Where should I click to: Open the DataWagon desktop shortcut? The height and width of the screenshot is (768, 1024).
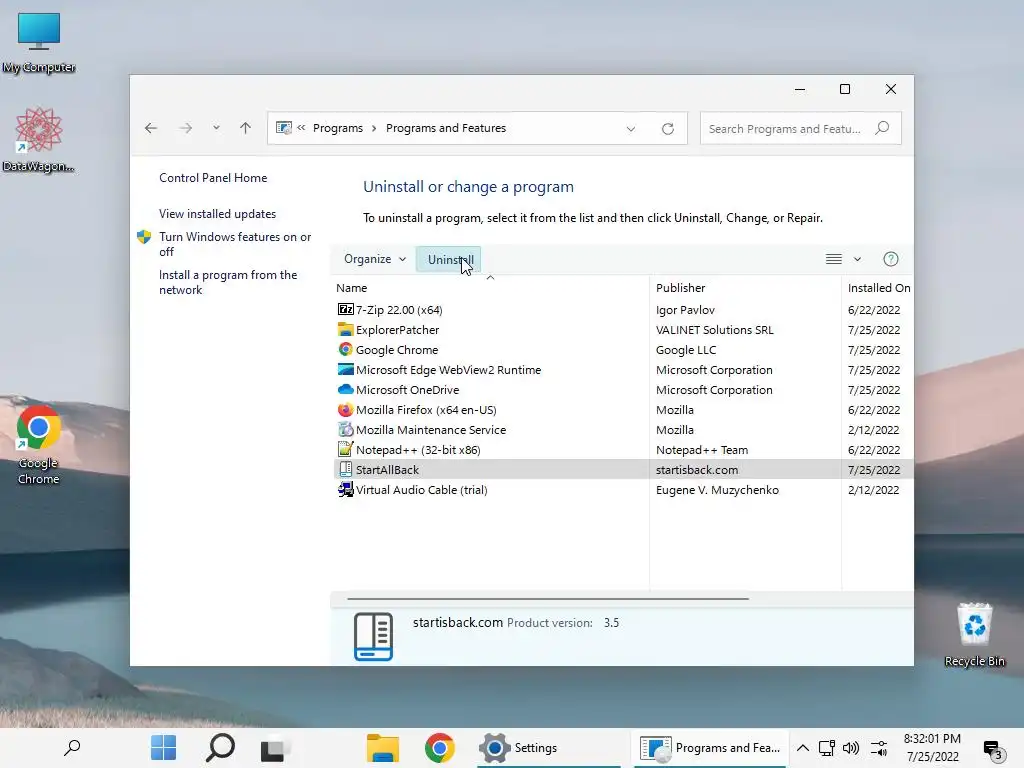pyautogui.click(x=39, y=140)
